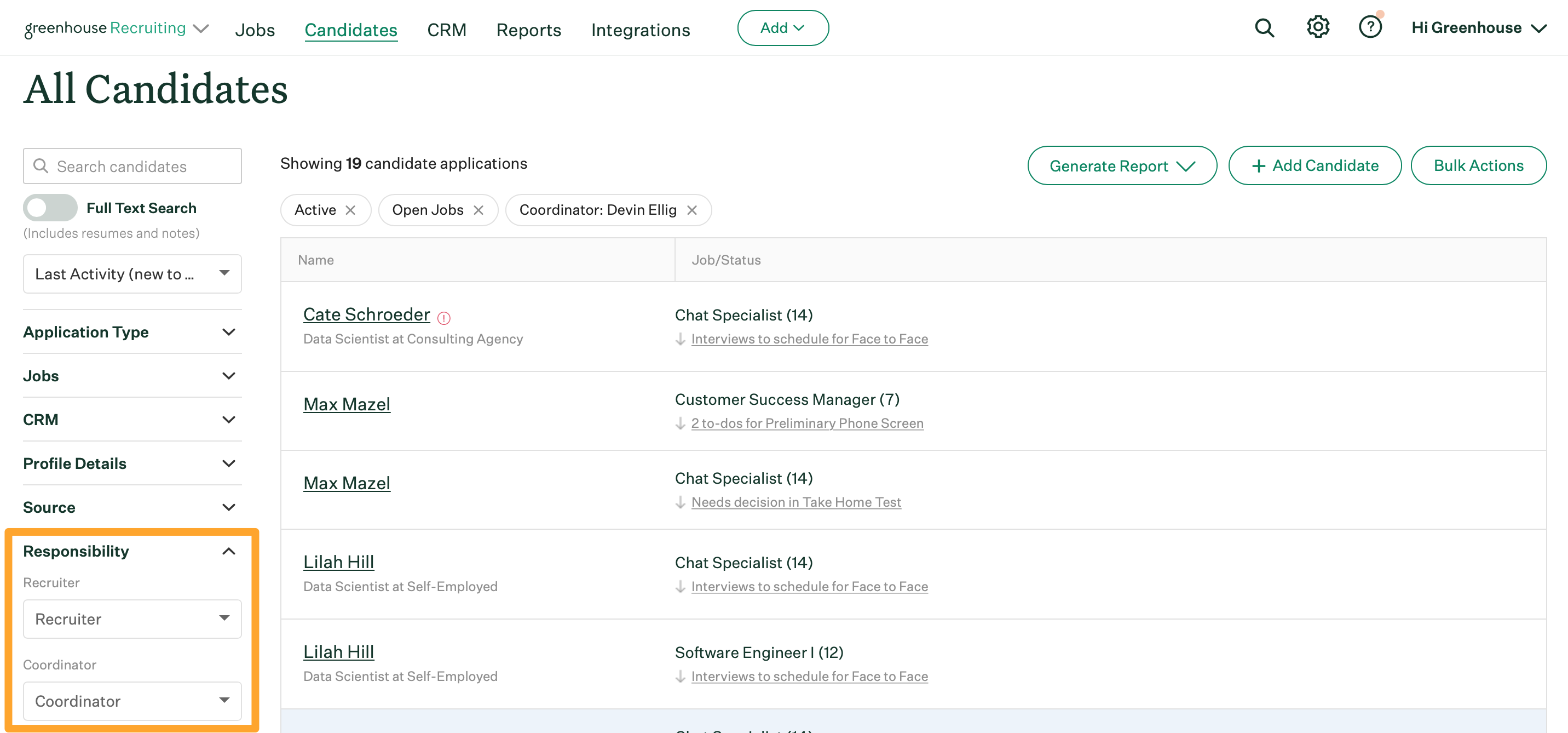Image resolution: width=1568 pixels, height=733 pixels.
Task: Click Needs decision in Take Home Test
Action: coord(796,502)
